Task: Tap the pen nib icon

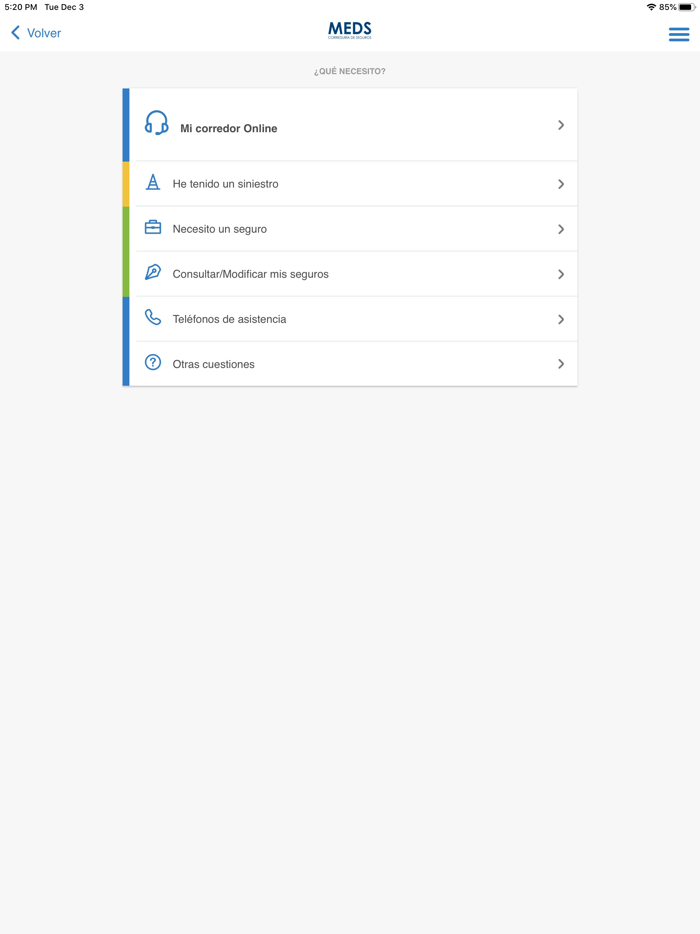Action: pos(153,272)
